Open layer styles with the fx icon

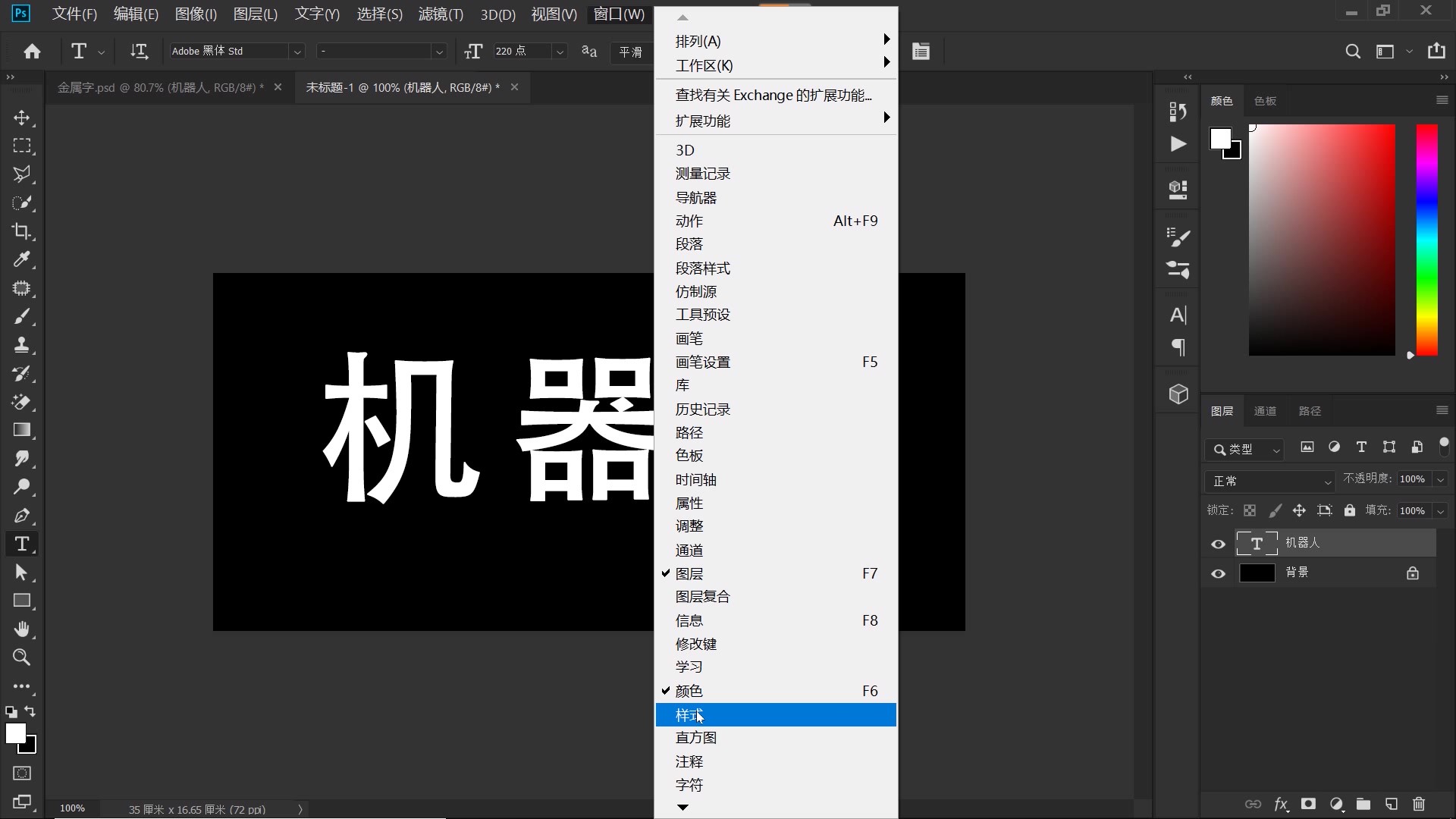pos(1282,805)
